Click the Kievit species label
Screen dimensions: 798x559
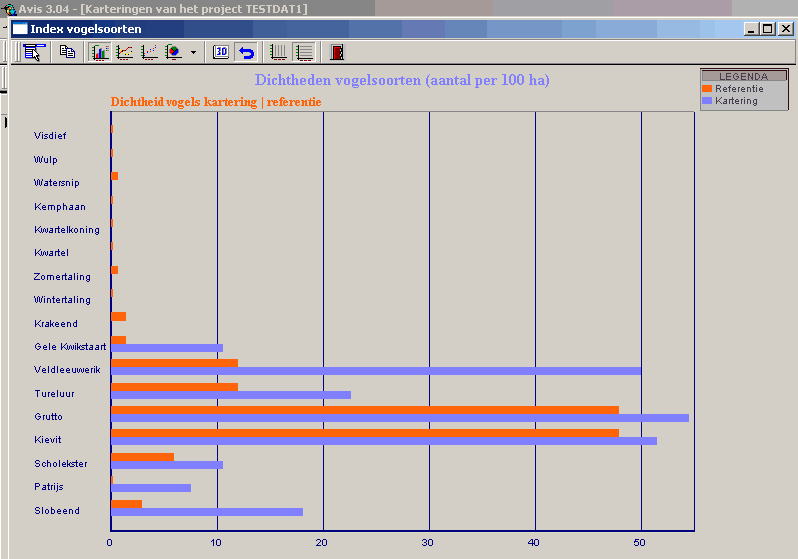point(48,439)
